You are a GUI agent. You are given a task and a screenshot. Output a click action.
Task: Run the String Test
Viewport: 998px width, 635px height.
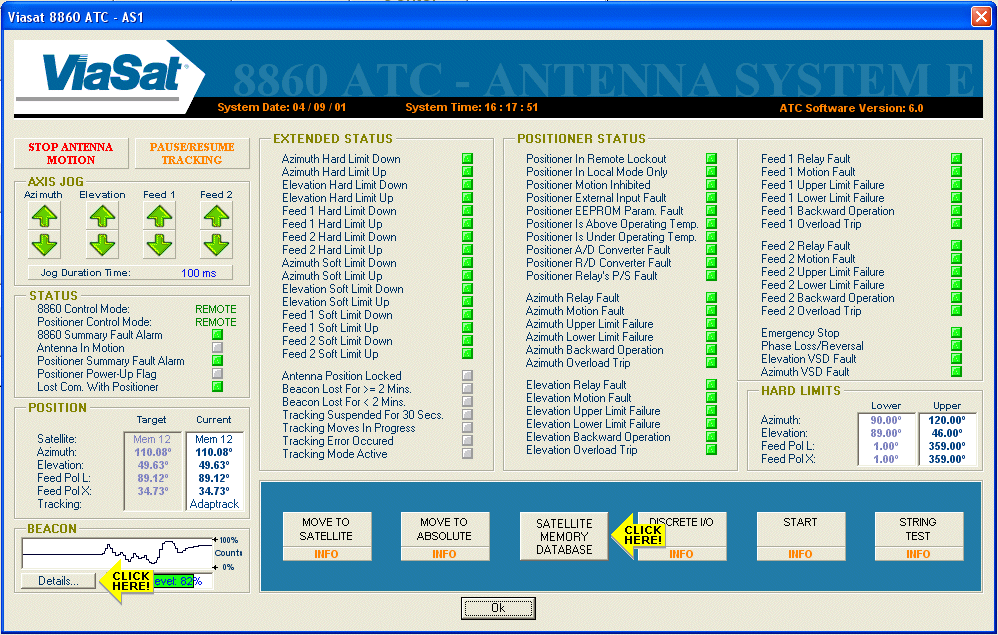[918, 529]
